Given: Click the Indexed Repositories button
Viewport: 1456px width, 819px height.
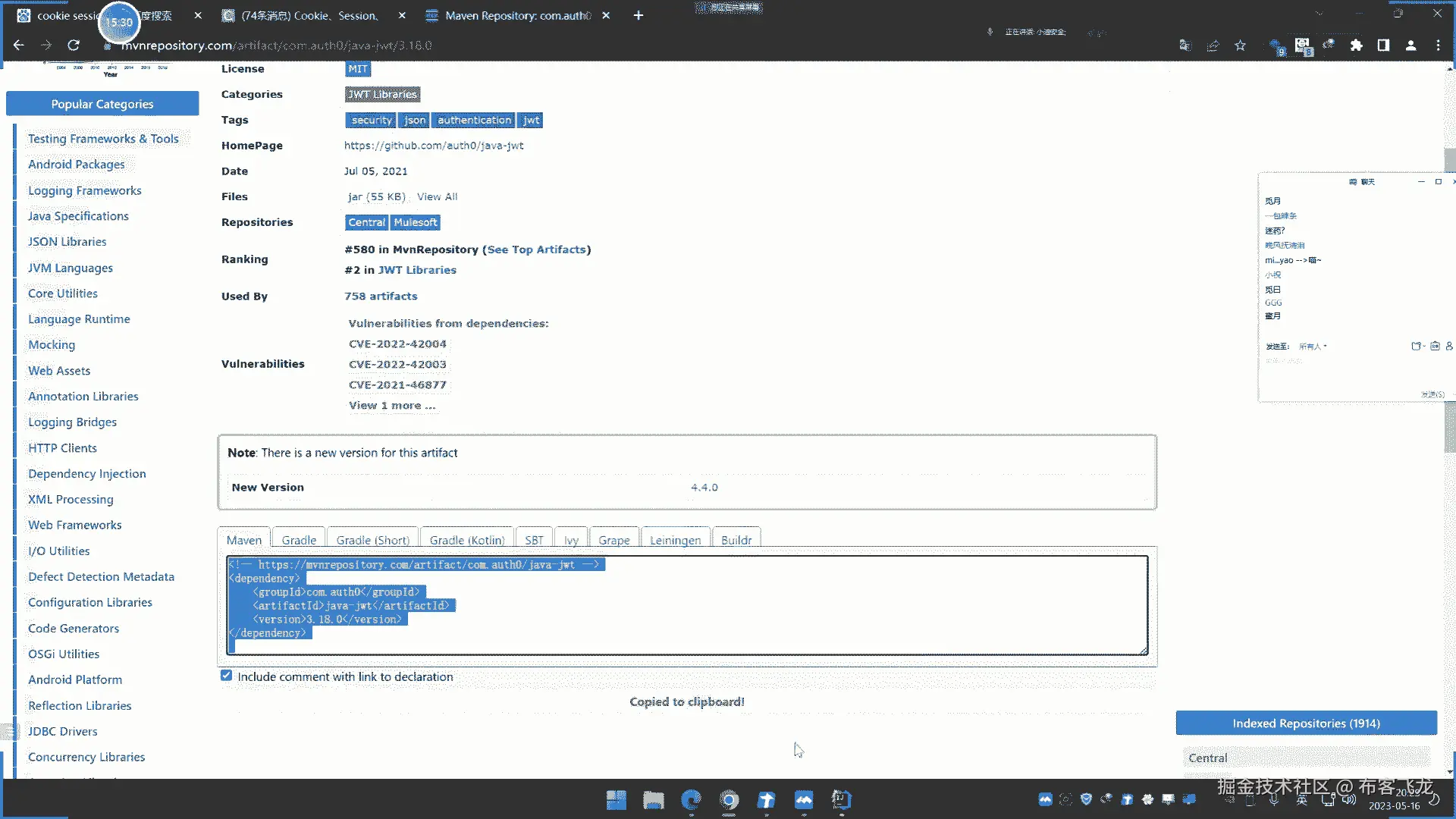Looking at the screenshot, I should [1306, 723].
